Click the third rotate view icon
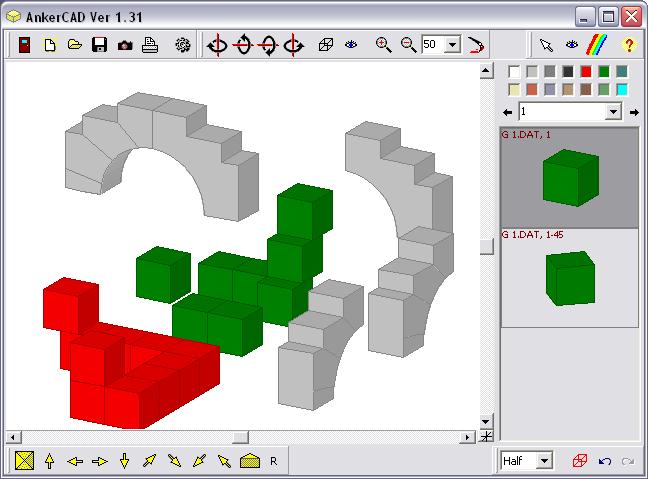The image size is (648, 479). coord(268,45)
